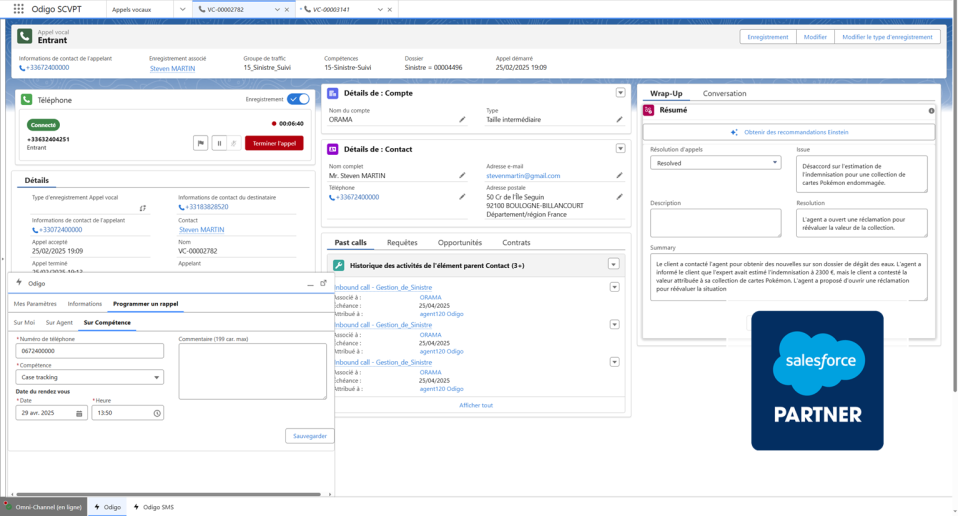Open the first Inbound call row dropdown
This screenshot has width=958, height=516.
click(615, 287)
